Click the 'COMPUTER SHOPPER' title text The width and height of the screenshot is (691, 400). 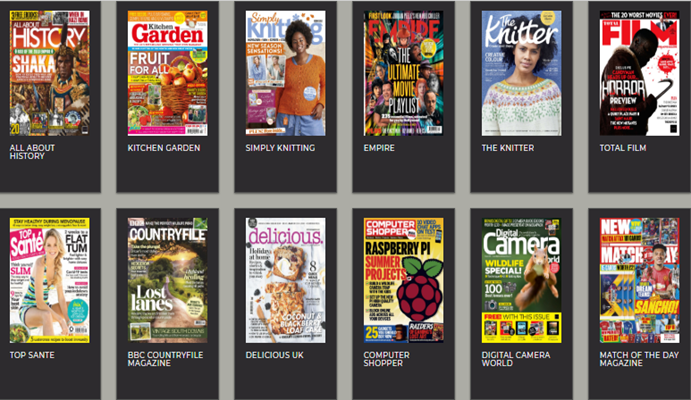[386, 359]
